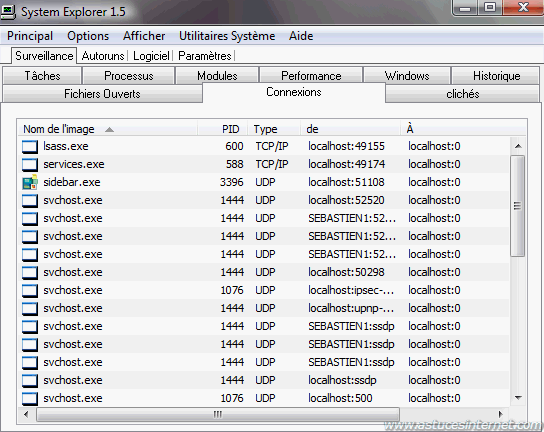The image size is (544, 432).
Task: Click the lsass.exe process icon
Action: [30, 147]
